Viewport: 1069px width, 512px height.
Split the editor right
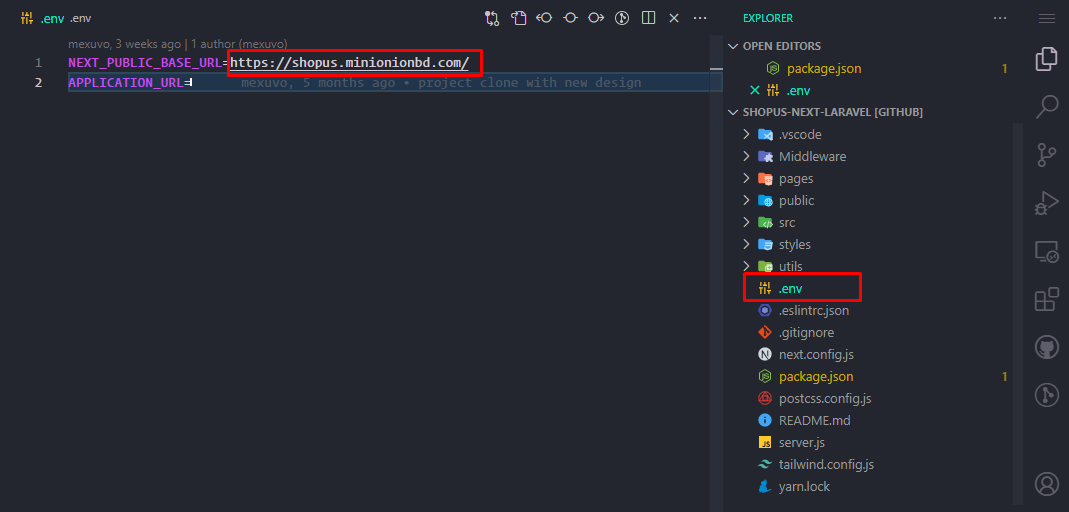coord(648,18)
